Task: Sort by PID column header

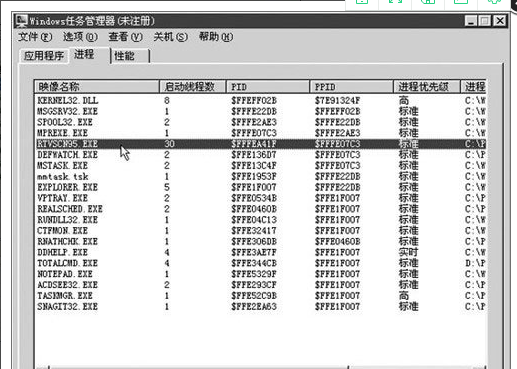Action: [268, 87]
